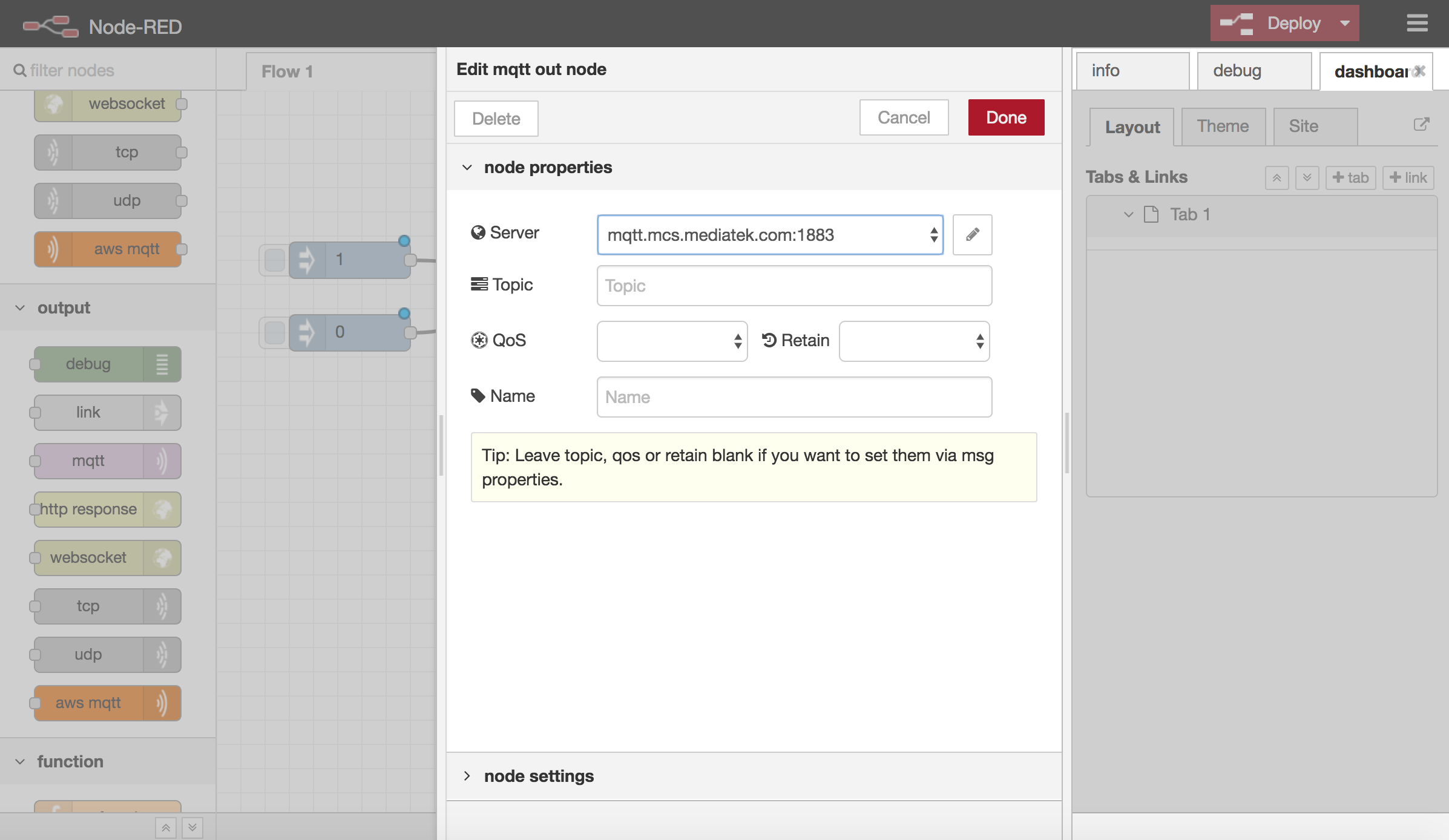
Task: Trigger the inject button of node 0
Action: point(275,333)
